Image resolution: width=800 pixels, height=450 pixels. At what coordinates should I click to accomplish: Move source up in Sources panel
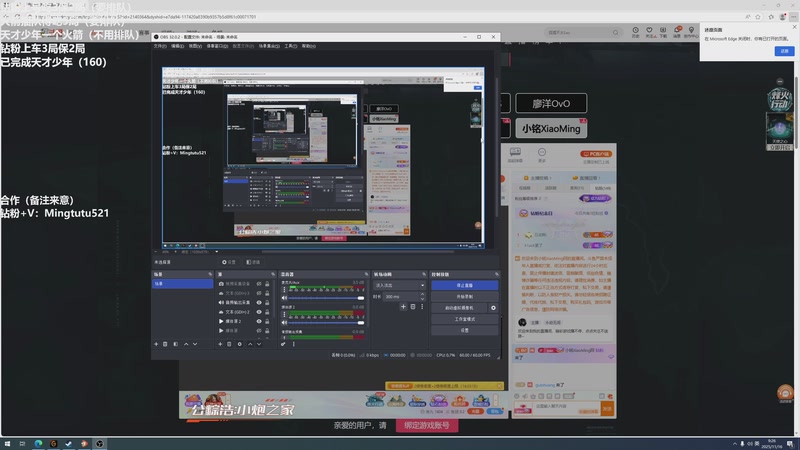click(x=250, y=344)
